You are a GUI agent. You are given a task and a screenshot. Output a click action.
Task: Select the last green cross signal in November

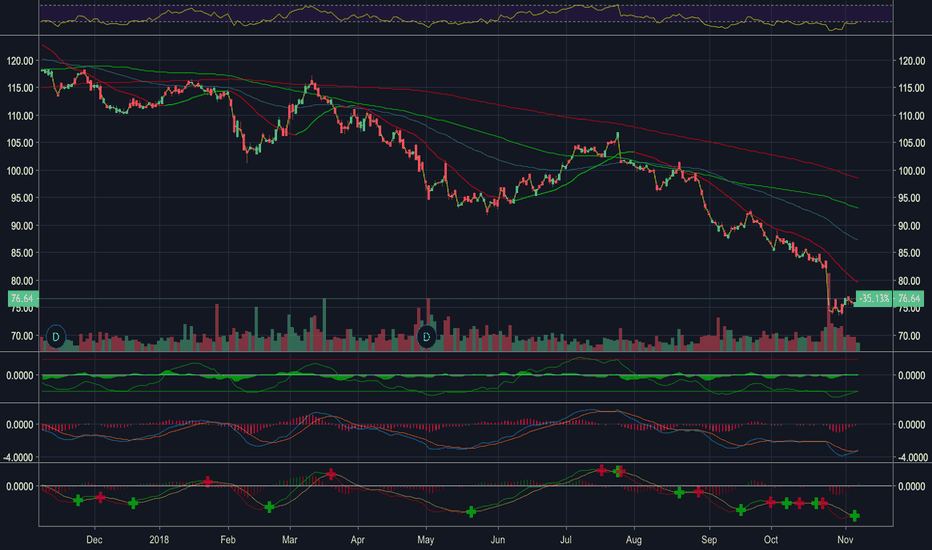[x=855, y=516]
